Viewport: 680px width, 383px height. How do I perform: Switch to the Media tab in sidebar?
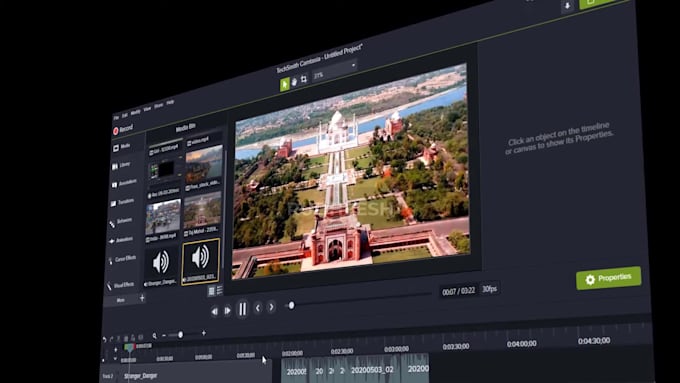[x=122, y=147]
